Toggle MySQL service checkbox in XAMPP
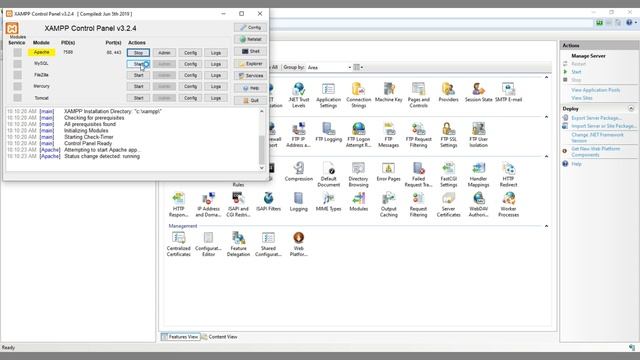Screen dimensions: 640x360 17,64
